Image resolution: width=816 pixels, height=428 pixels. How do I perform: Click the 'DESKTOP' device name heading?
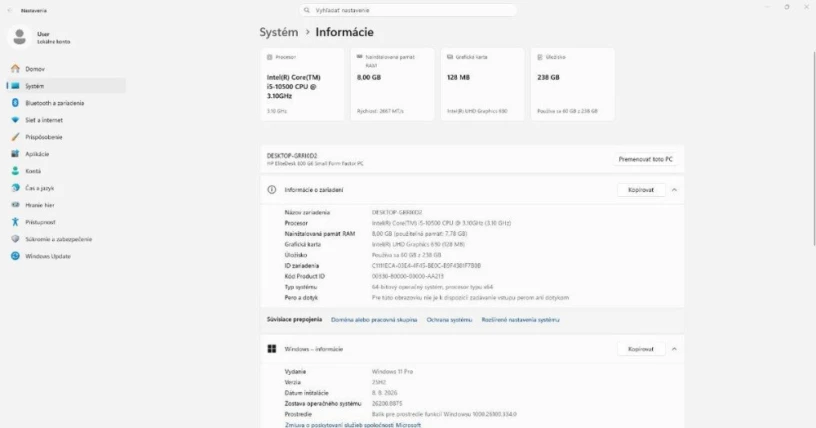click(x=292, y=156)
